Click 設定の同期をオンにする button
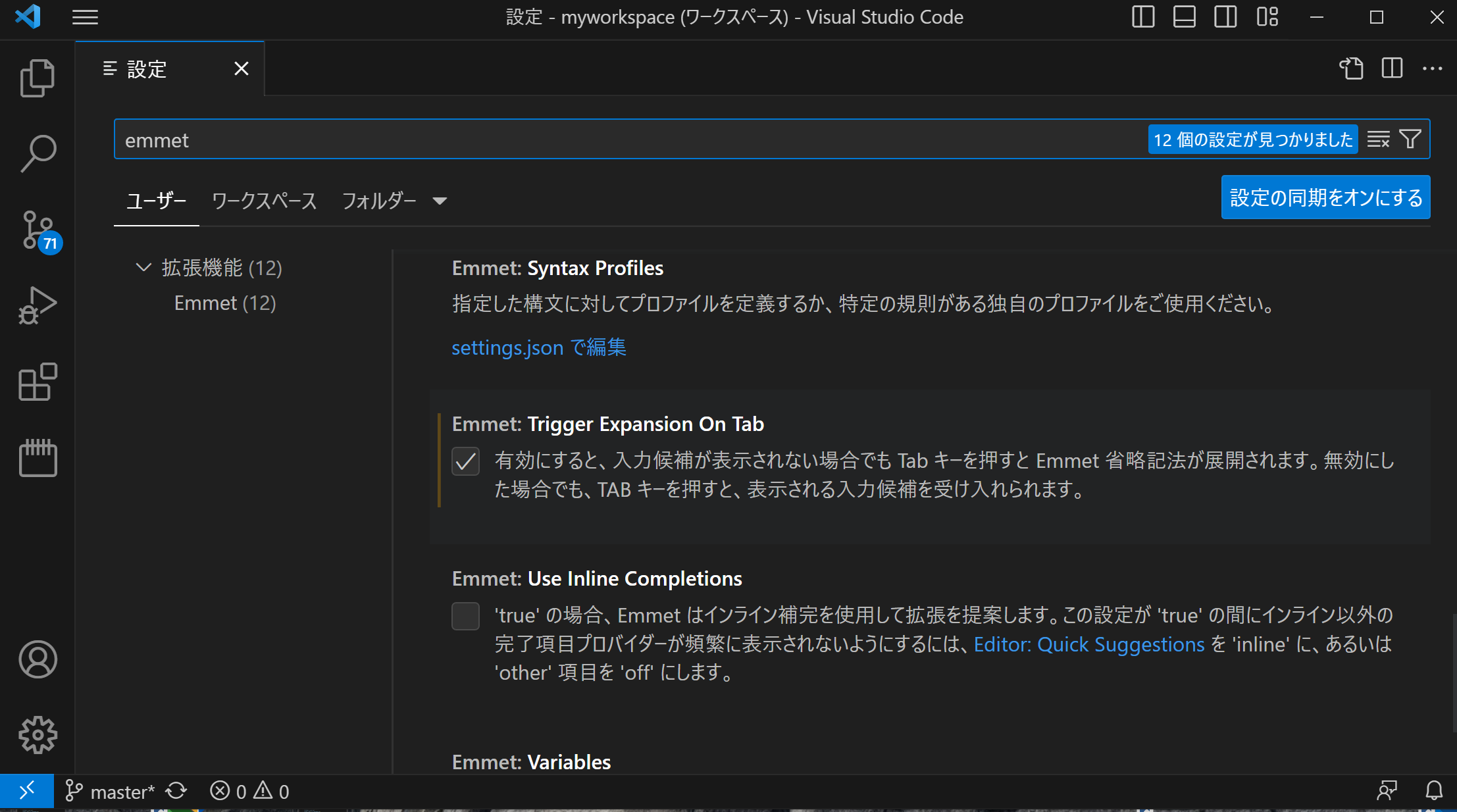Screen dimensions: 1457x812 pyautogui.click(x=1325, y=197)
